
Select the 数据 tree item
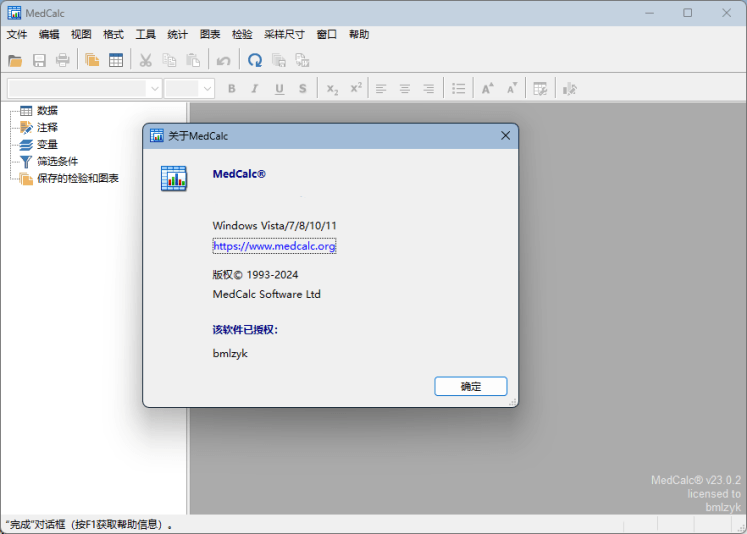[47, 111]
